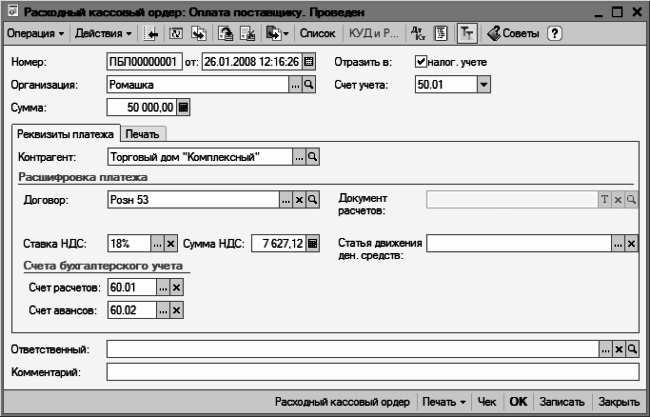The image size is (650, 417).
Task: Click the Комментарий input field
Action: click(373, 372)
